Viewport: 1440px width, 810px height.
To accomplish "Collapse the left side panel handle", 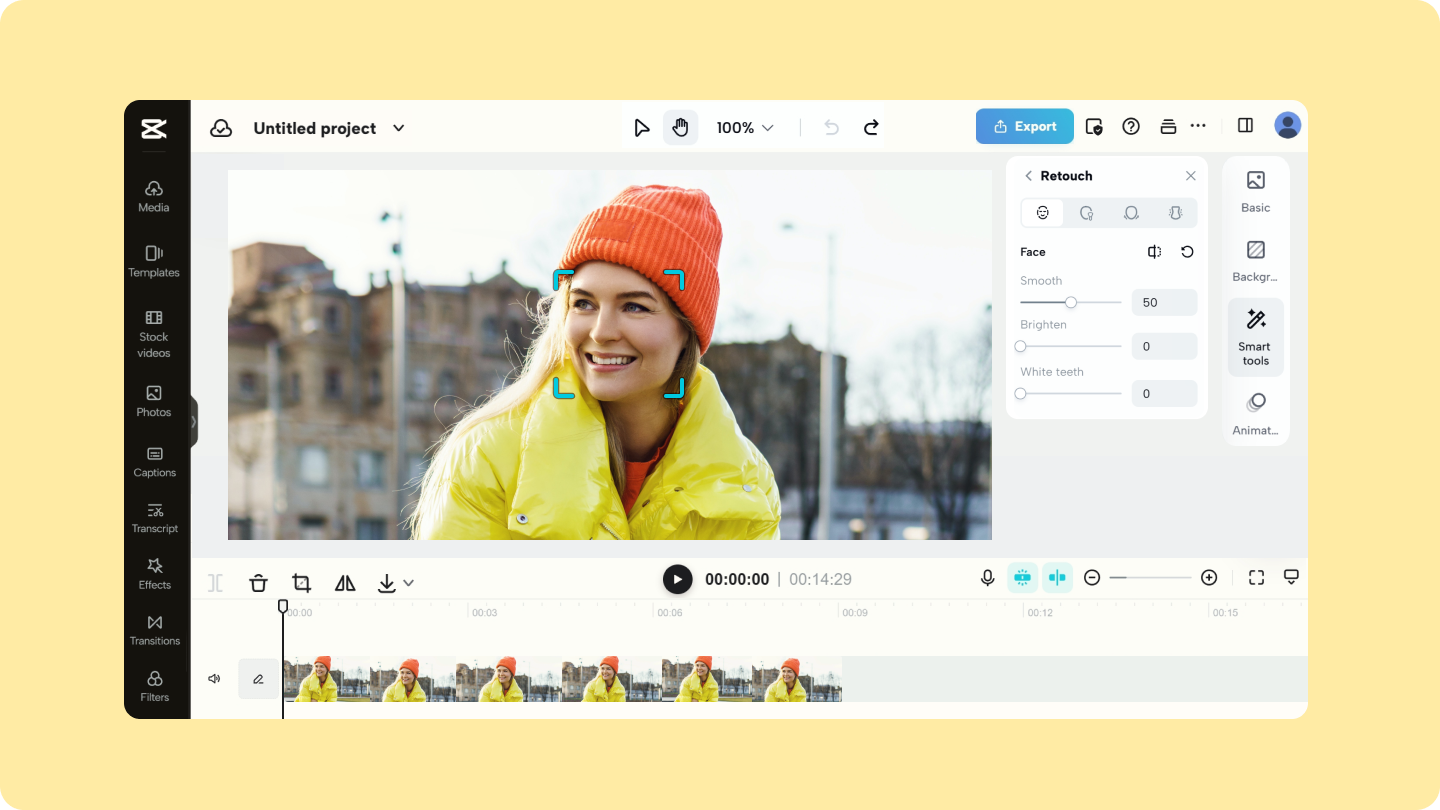I will (193, 421).
